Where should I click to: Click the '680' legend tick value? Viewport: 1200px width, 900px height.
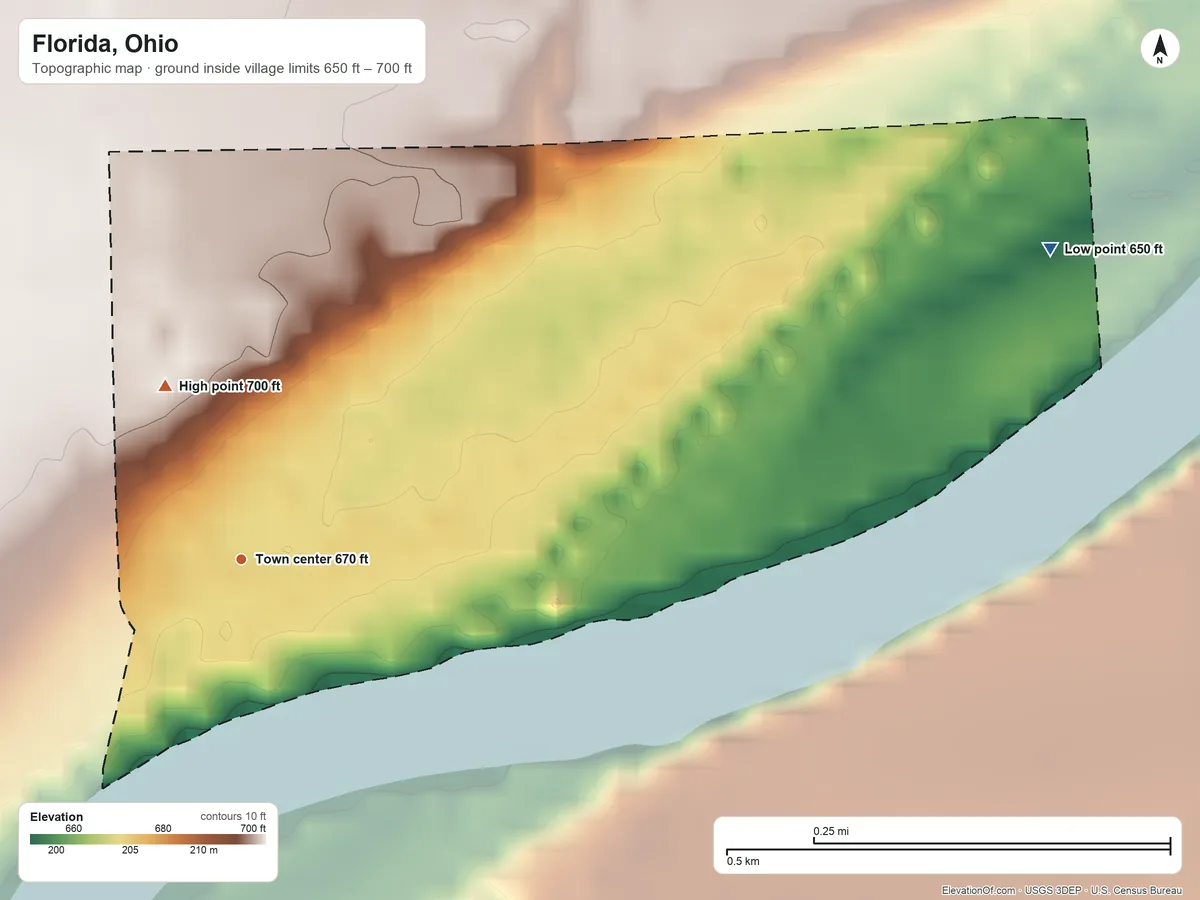163,828
